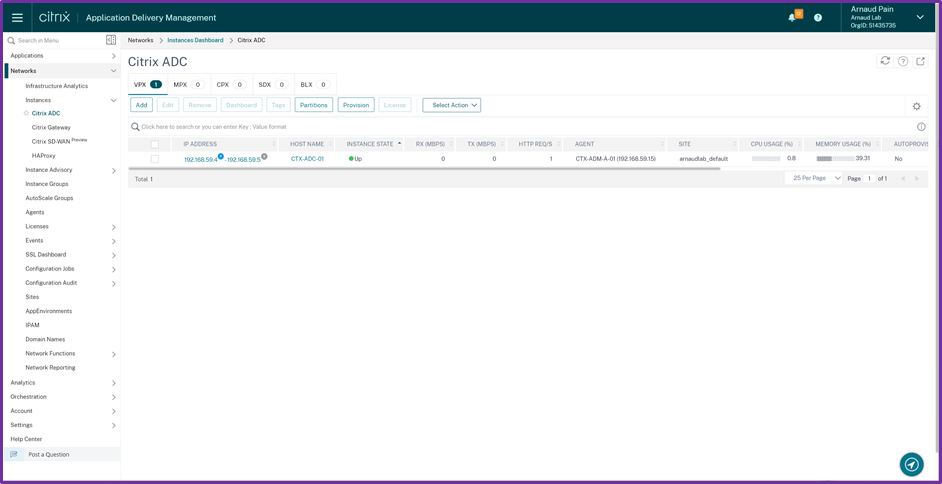Switch to the CPX tab
This screenshot has height=484, width=942.
231,85
